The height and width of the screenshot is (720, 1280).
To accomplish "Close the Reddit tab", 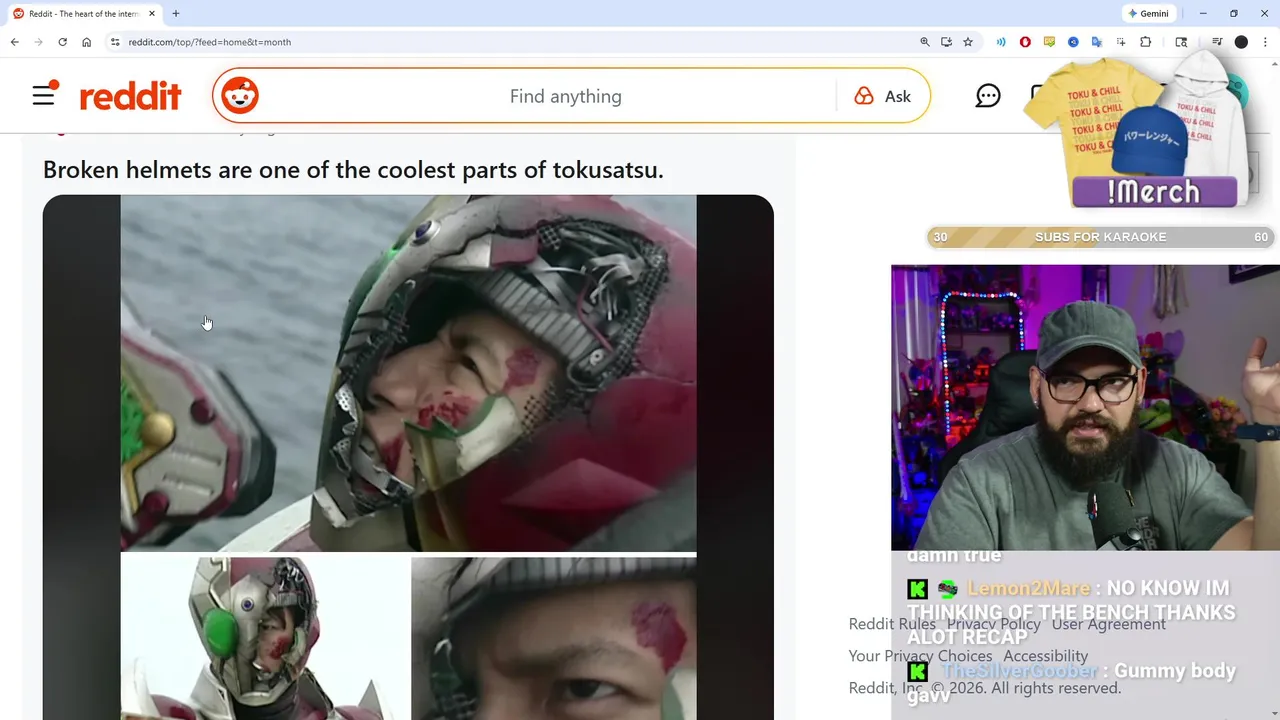I will [152, 14].
